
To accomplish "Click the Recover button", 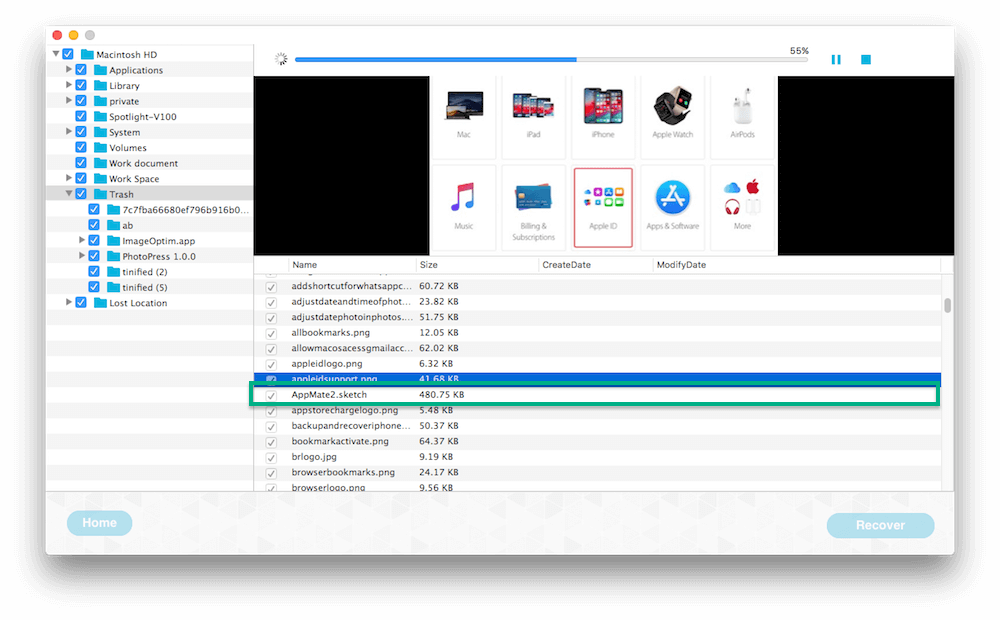I will [880, 525].
